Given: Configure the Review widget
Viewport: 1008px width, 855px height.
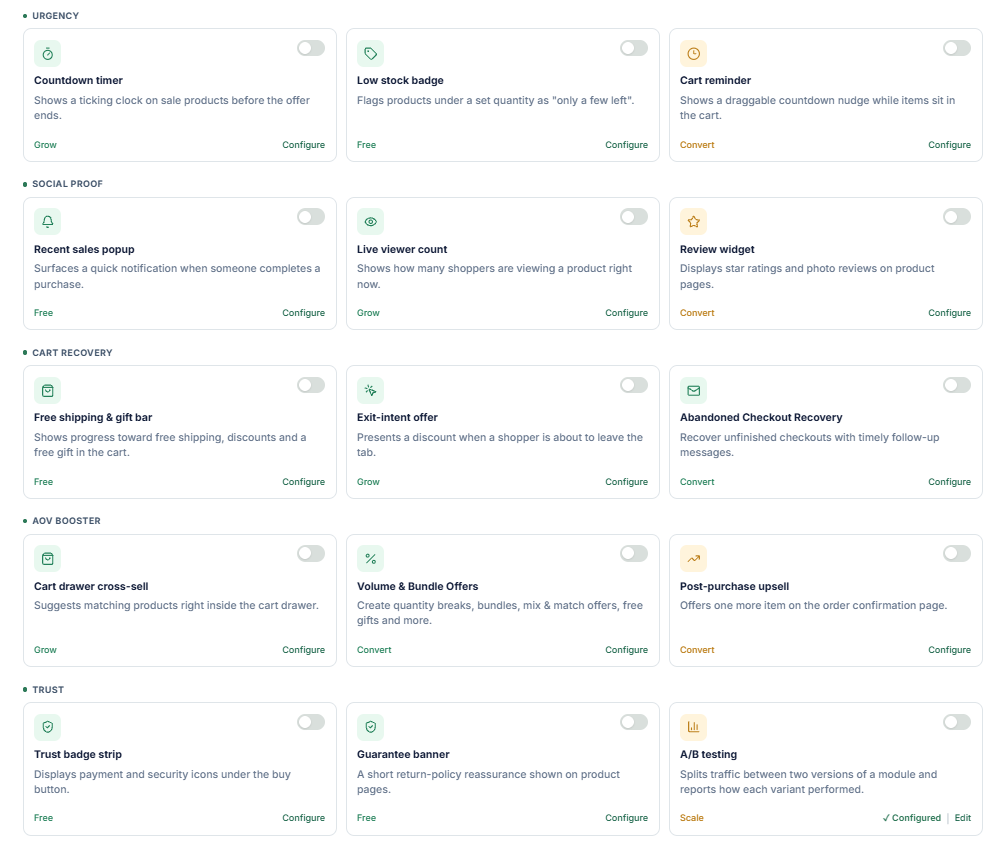Looking at the screenshot, I should click(950, 313).
